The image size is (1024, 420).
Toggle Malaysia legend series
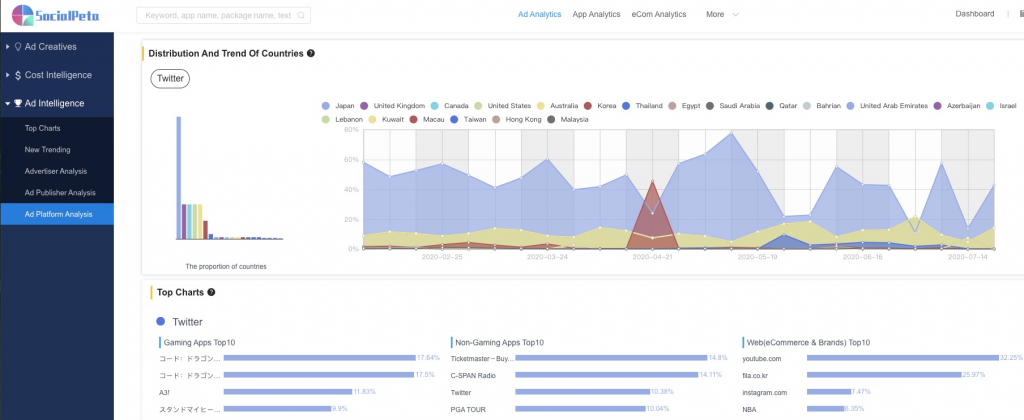(567, 120)
